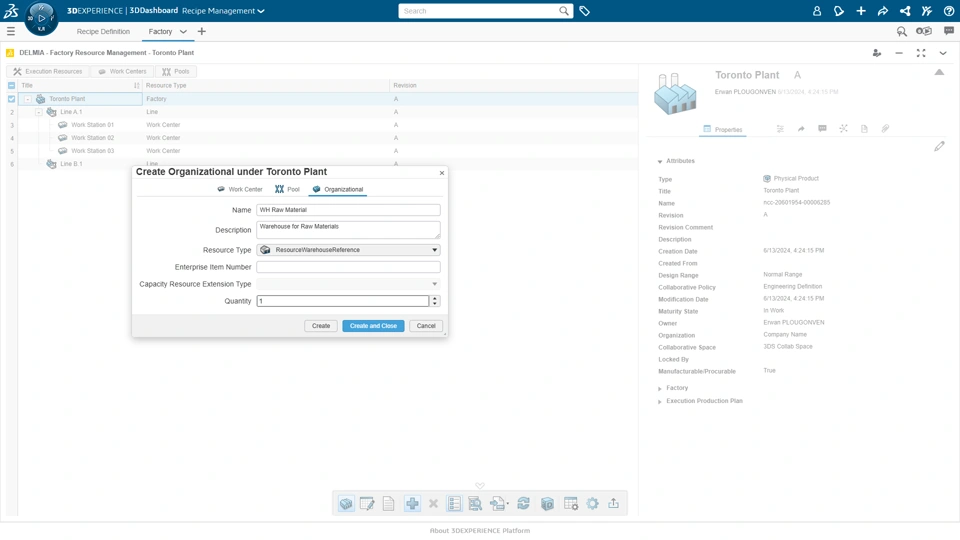Open Capacity Resource Extension Type dropdown
Screen dimensions: 960x540
(x=348, y=284)
